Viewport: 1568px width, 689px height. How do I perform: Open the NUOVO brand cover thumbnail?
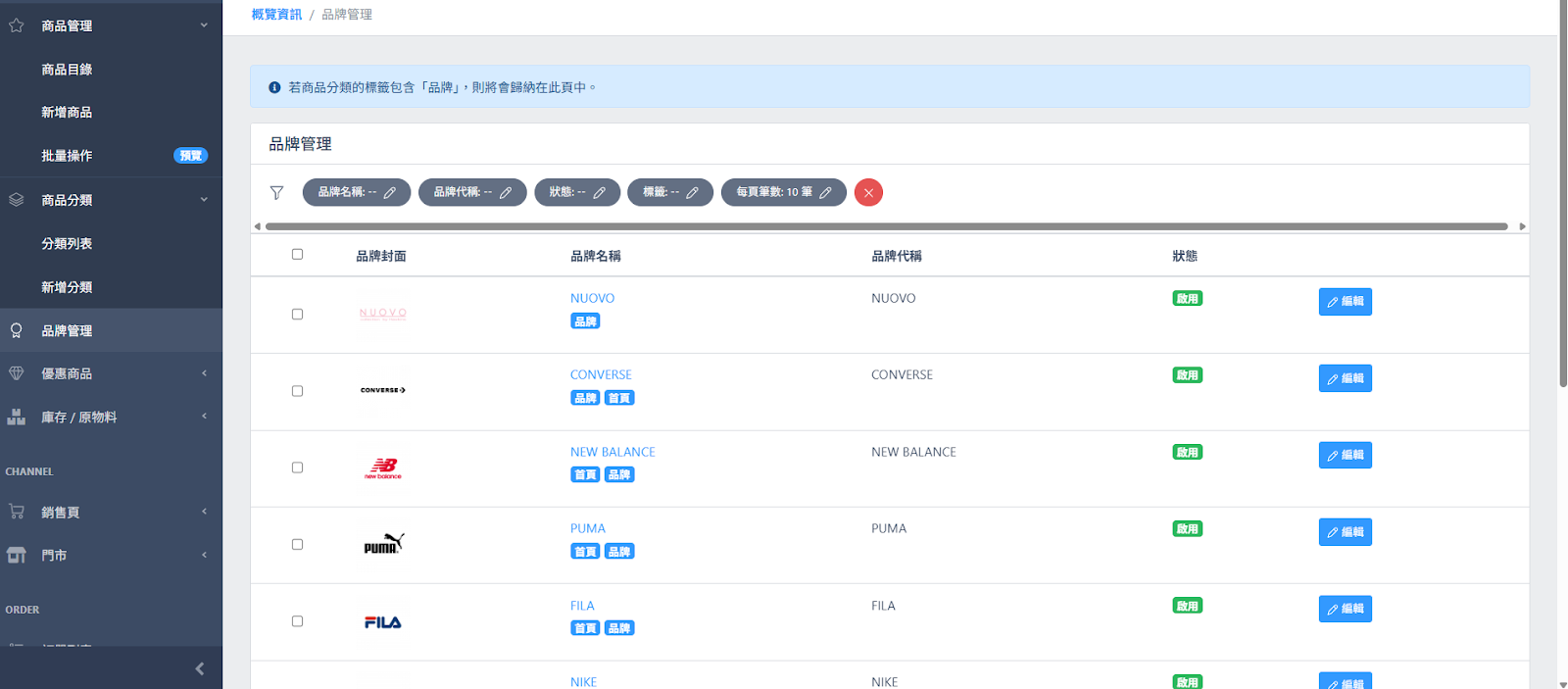(x=383, y=314)
